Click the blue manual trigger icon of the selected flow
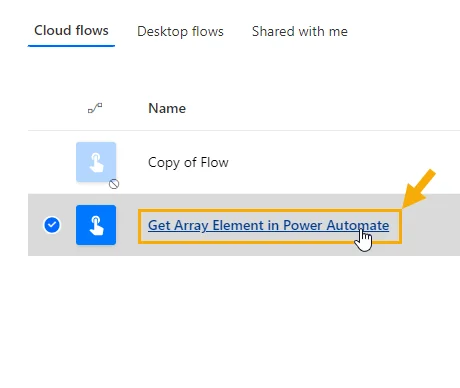 pyautogui.click(x=96, y=225)
